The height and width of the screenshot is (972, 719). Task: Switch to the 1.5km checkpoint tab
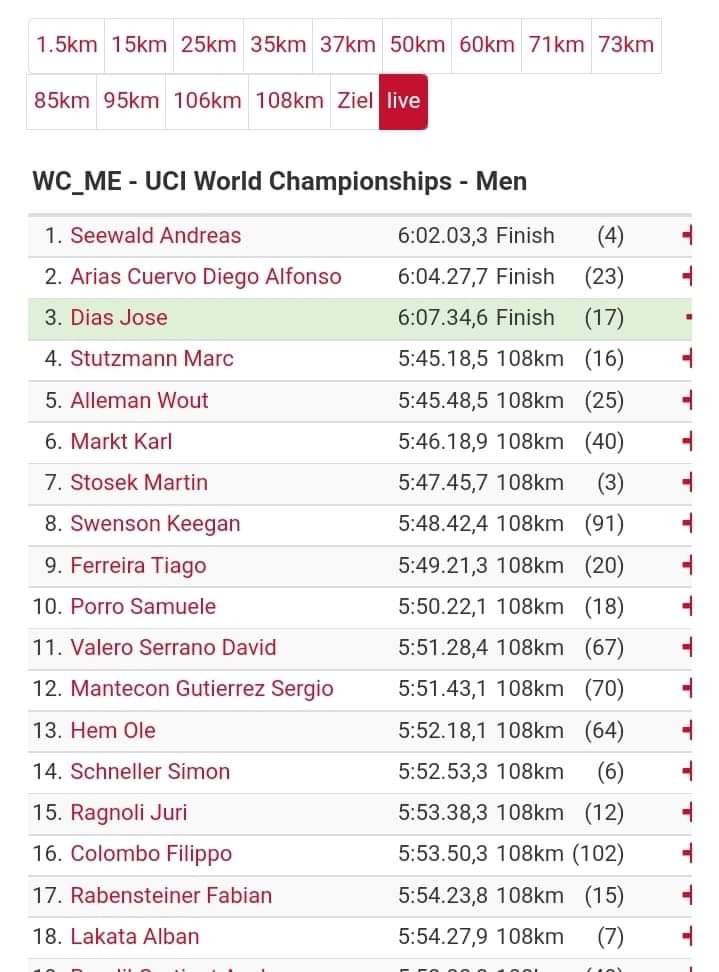pos(66,45)
